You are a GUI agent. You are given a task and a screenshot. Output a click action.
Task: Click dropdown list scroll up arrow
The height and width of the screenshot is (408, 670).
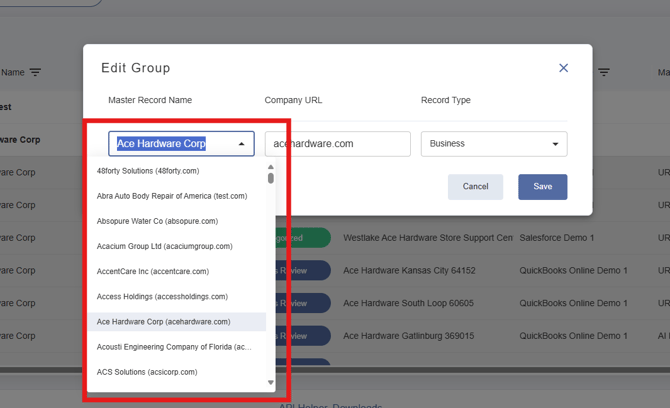coord(270,167)
